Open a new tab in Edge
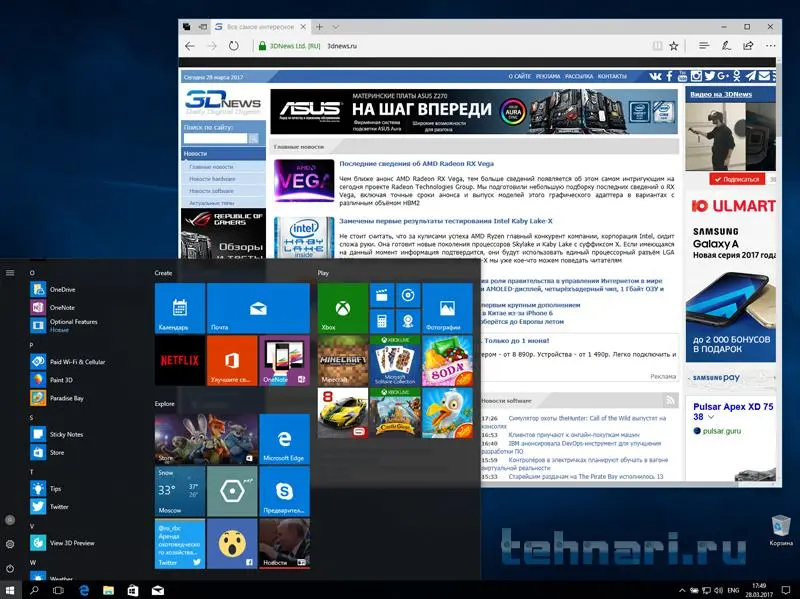800x599 pixels. point(319,27)
